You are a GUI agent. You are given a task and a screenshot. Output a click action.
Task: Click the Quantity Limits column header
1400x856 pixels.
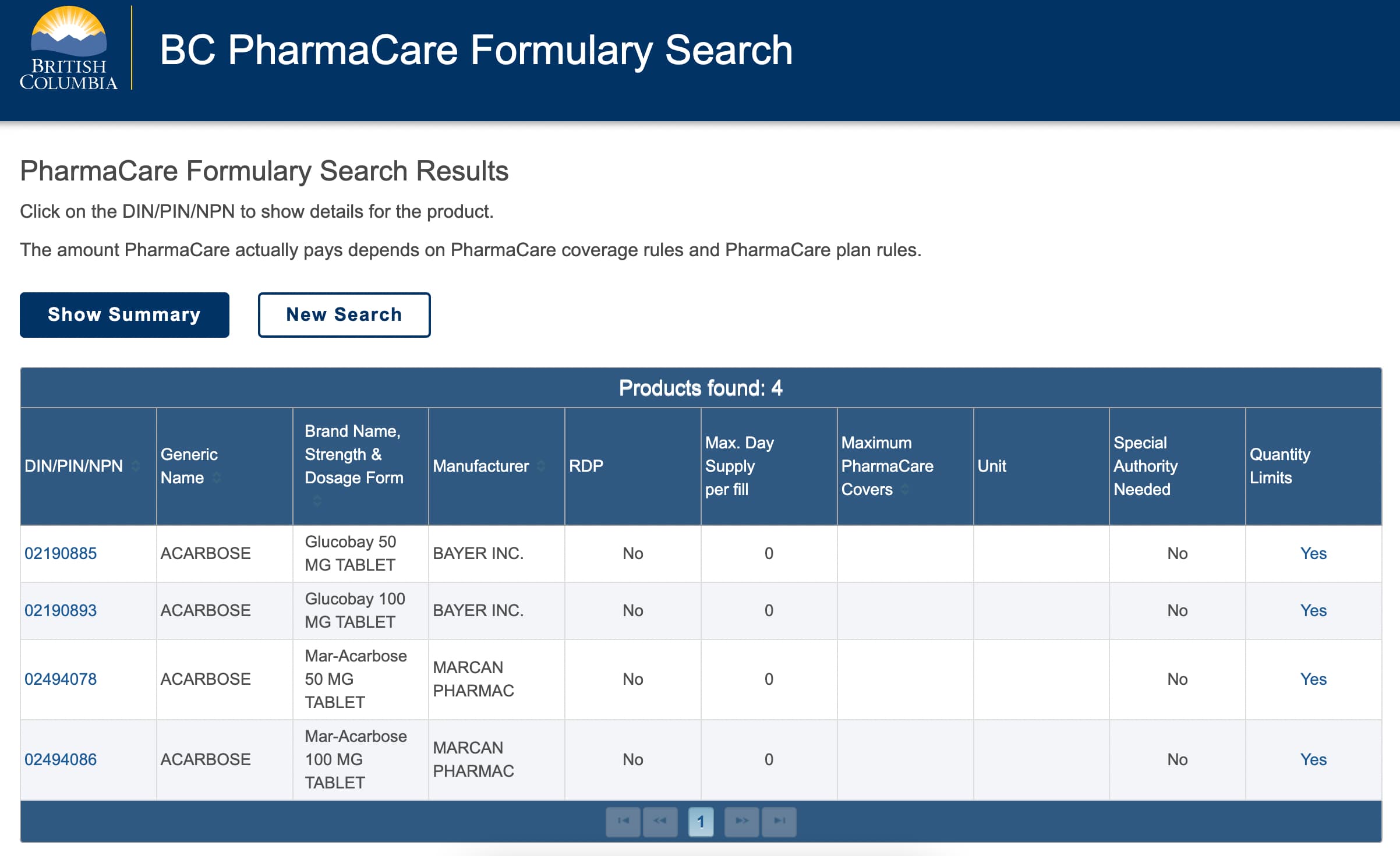[x=1313, y=466]
